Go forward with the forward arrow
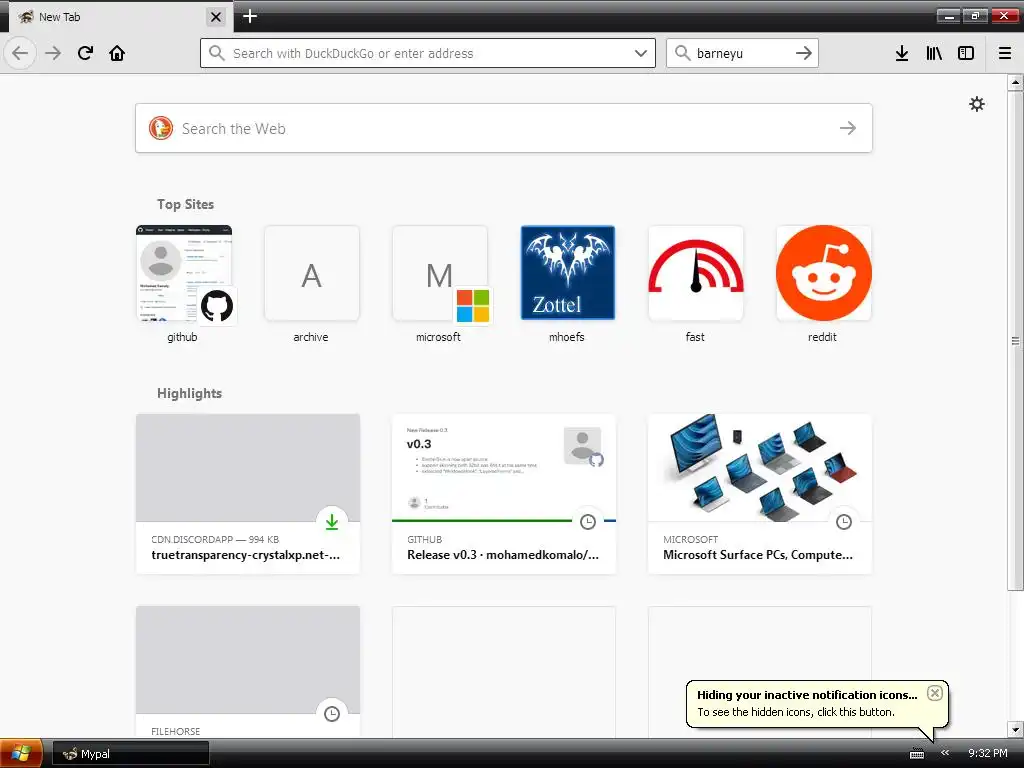Screen dimensions: 1024x768 coord(53,53)
